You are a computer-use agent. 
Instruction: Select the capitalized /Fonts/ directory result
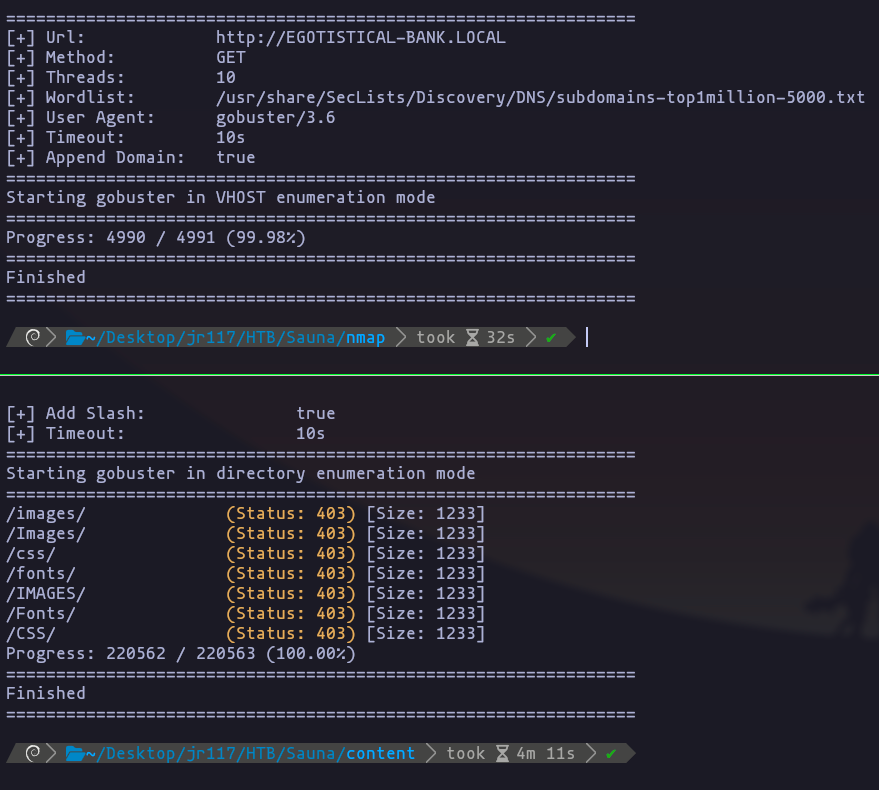pos(41,614)
